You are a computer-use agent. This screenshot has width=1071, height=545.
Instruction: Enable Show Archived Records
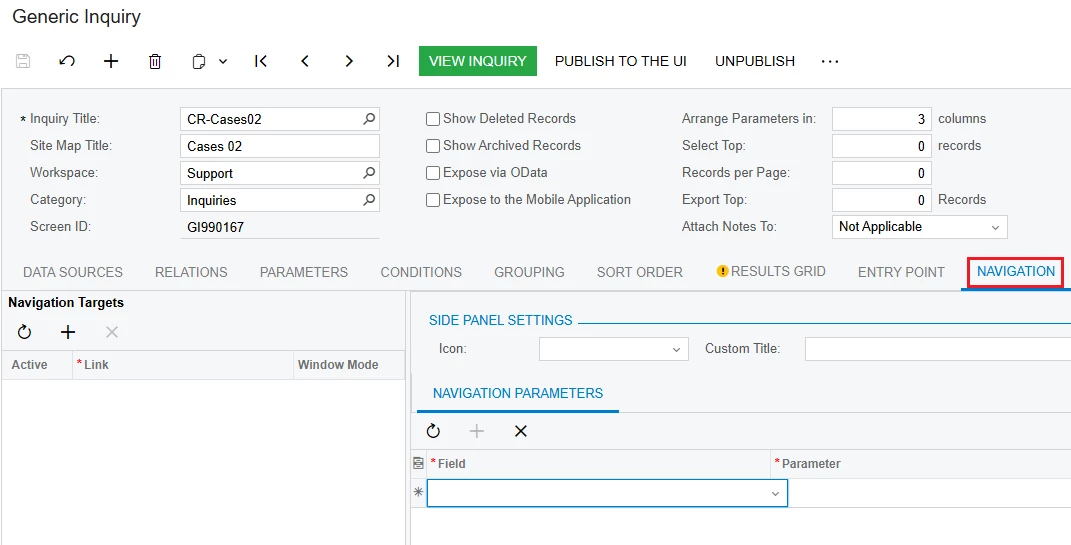pyautogui.click(x=432, y=146)
